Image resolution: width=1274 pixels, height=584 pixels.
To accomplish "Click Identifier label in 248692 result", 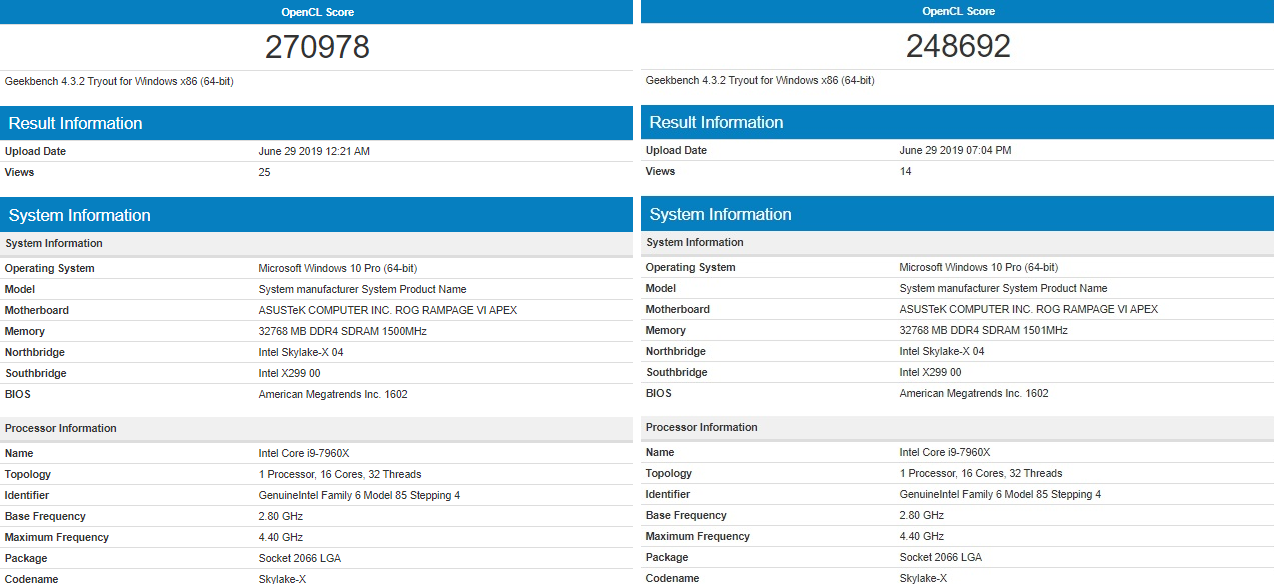I will (668, 494).
